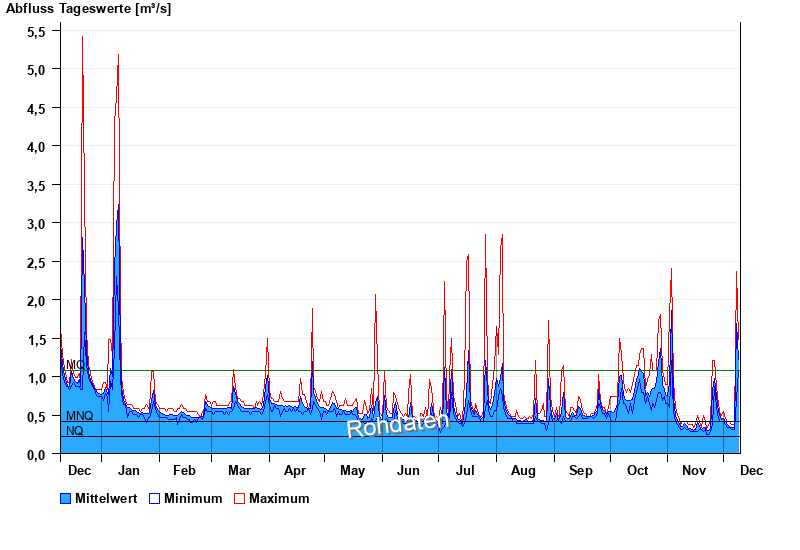The height and width of the screenshot is (550, 800).
Task: Select the Jul month label on axis
Action: [465, 470]
